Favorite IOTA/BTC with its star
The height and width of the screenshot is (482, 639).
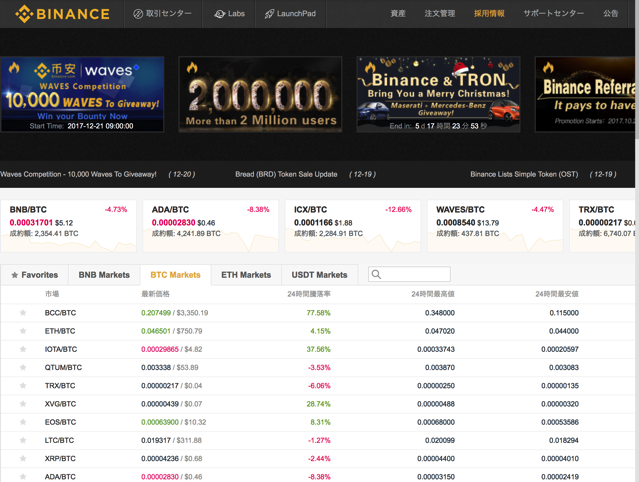click(23, 349)
